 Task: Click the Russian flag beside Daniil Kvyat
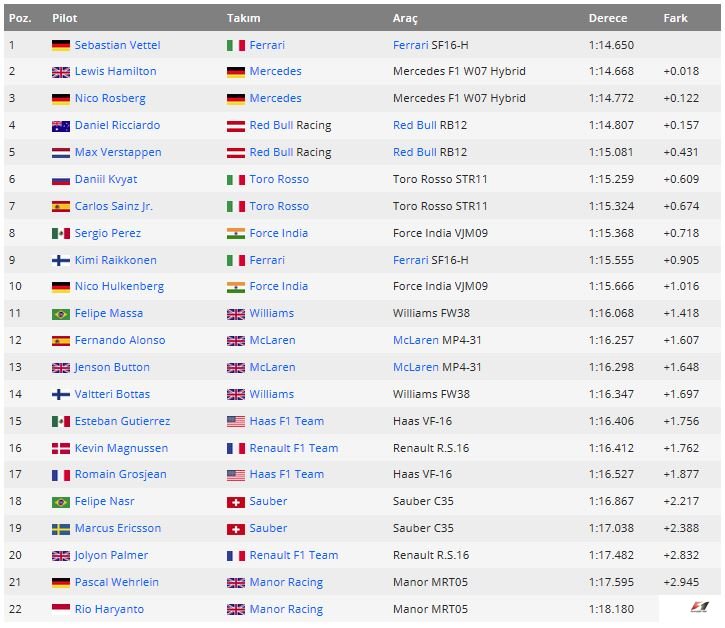[x=61, y=180]
